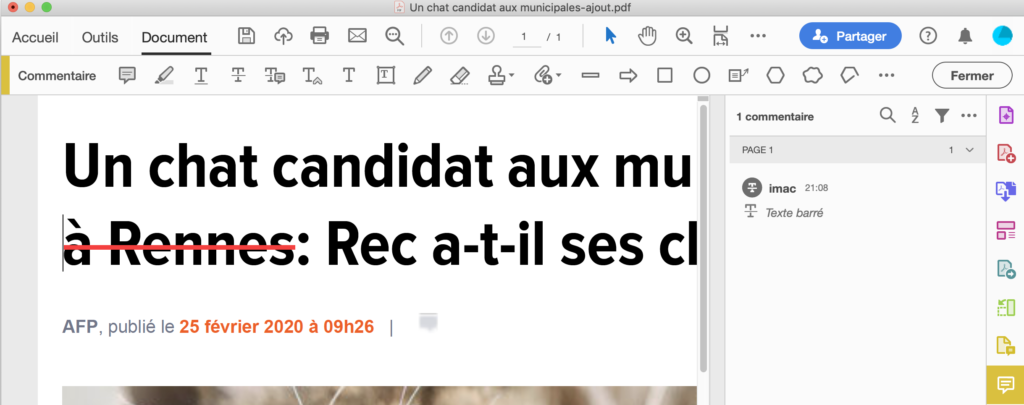The image size is (1024, 405).
Task: Select connected lines tool
Action: tap(849, 76)
